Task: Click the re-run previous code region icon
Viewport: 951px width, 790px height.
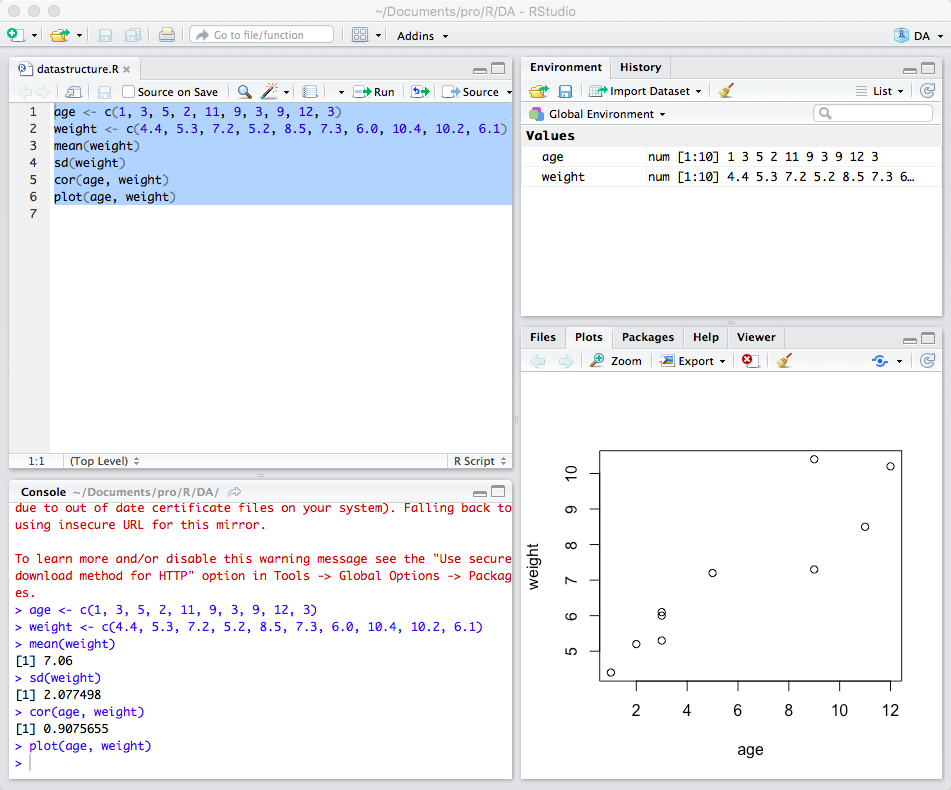Action: click(x=420, y=92)
